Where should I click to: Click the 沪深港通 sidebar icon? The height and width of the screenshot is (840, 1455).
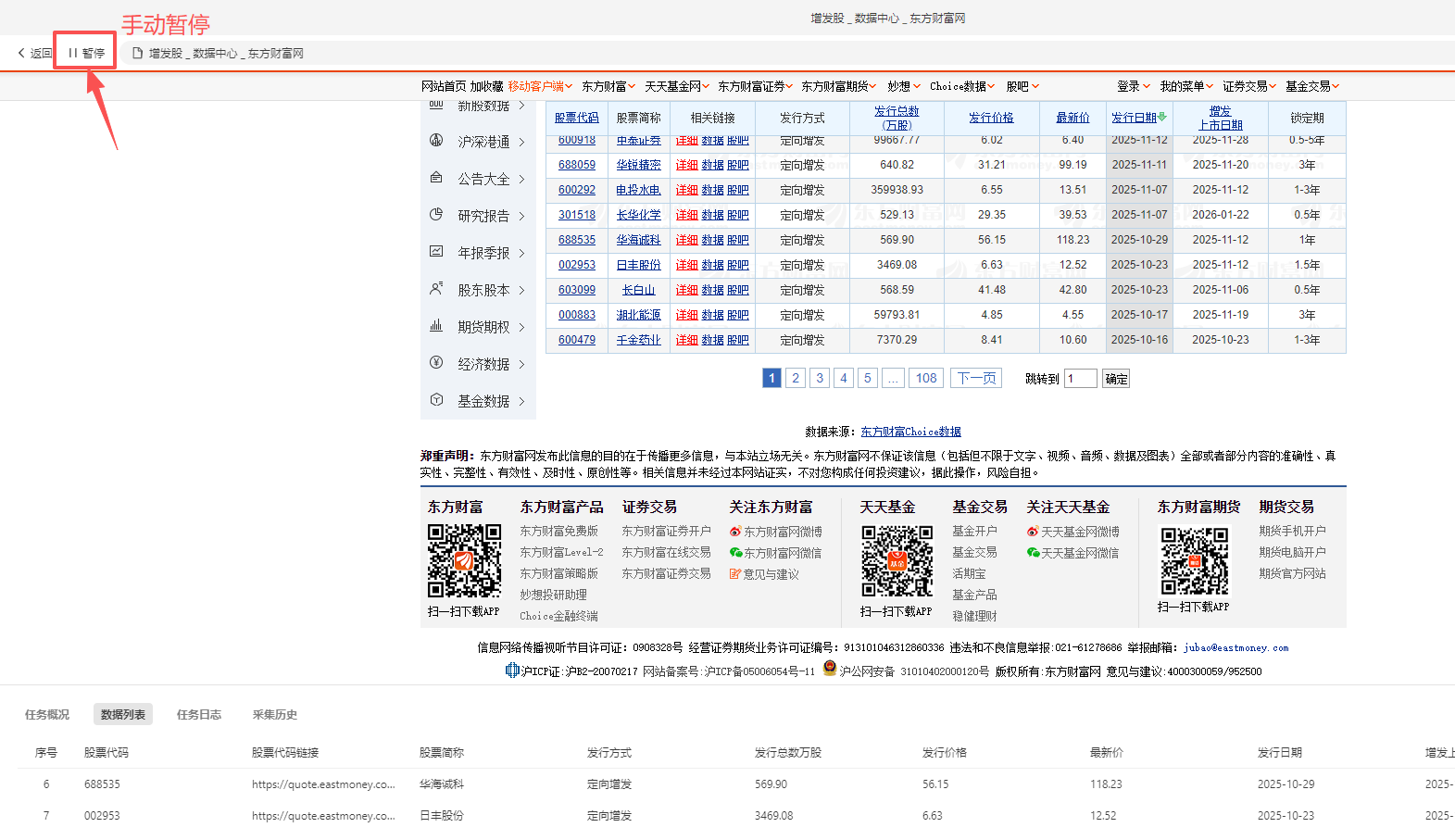436,141
